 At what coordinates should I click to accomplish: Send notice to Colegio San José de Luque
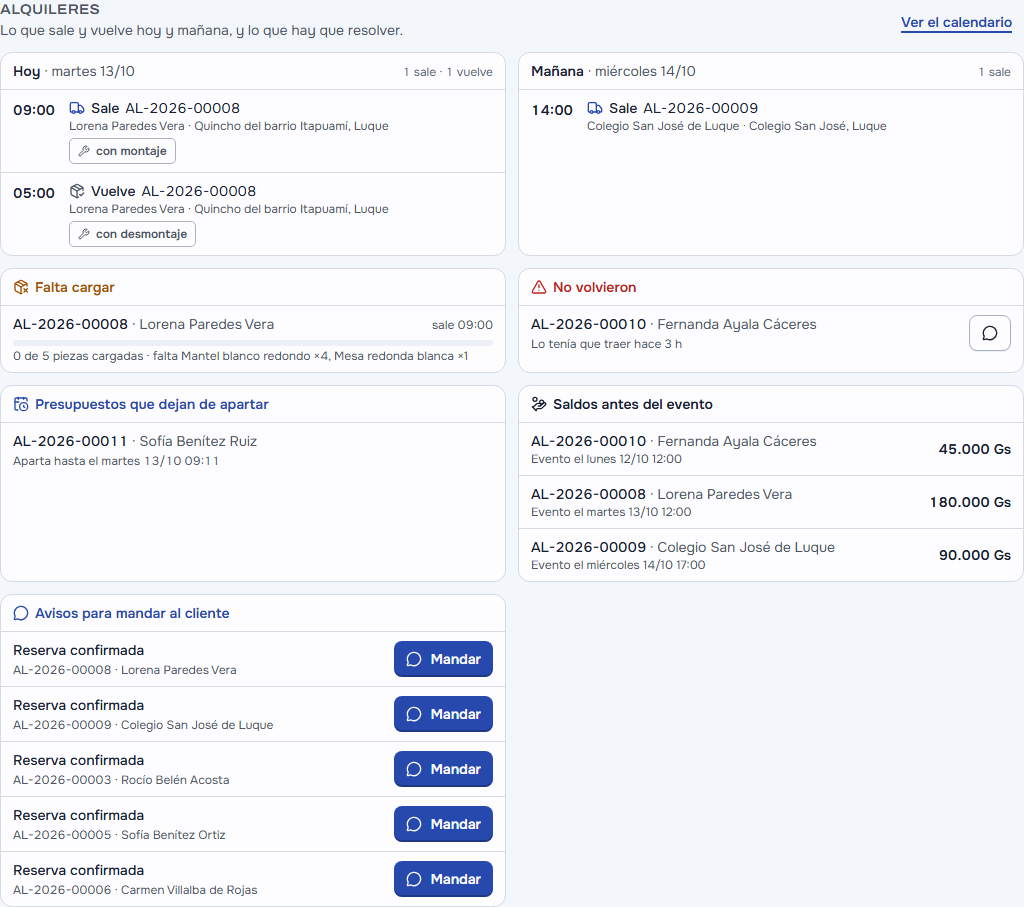[x=443, y=714]
